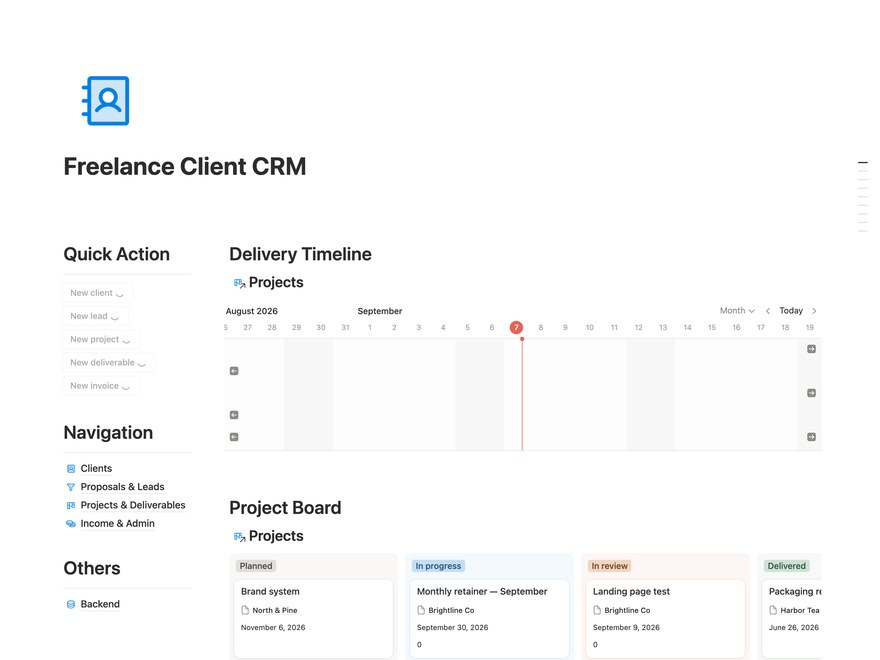The width and height of the screenshot is (880, 660).
Task: Click the Freelance Client CRM page title
Action: (185, 167)
